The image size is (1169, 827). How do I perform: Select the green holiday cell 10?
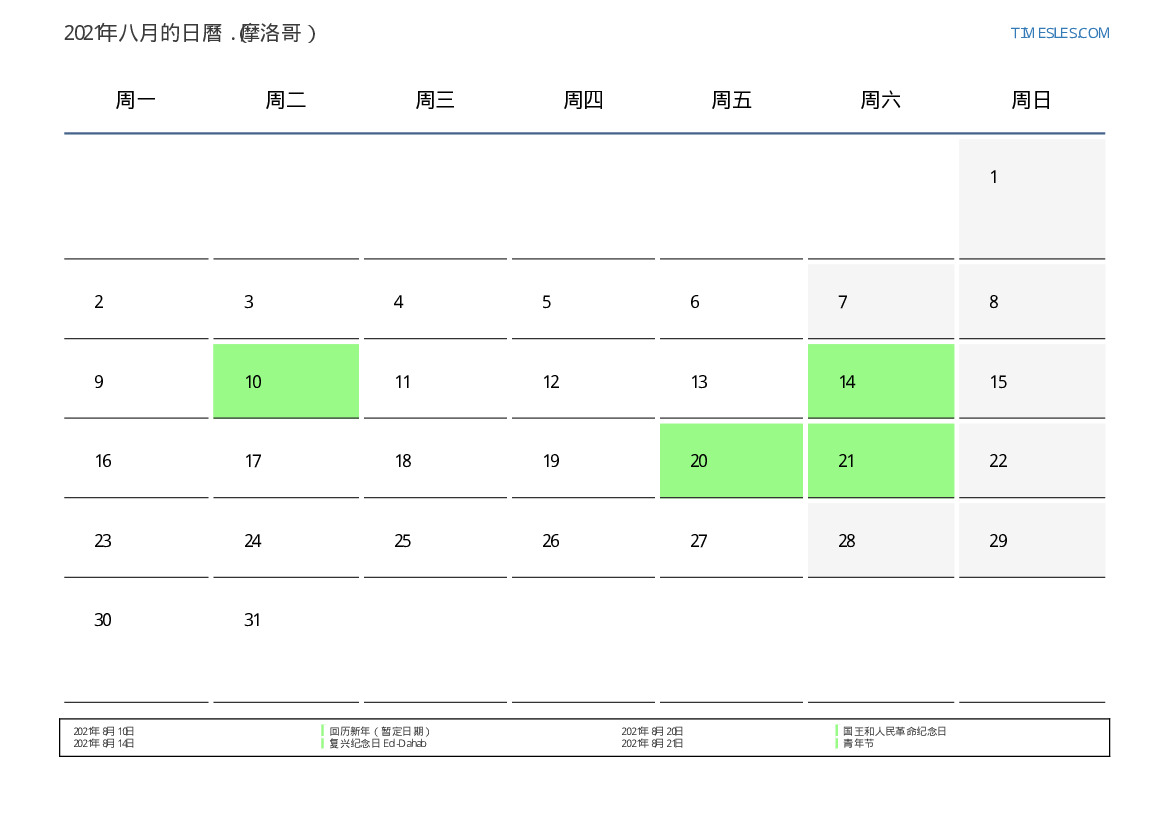[286, 380]
